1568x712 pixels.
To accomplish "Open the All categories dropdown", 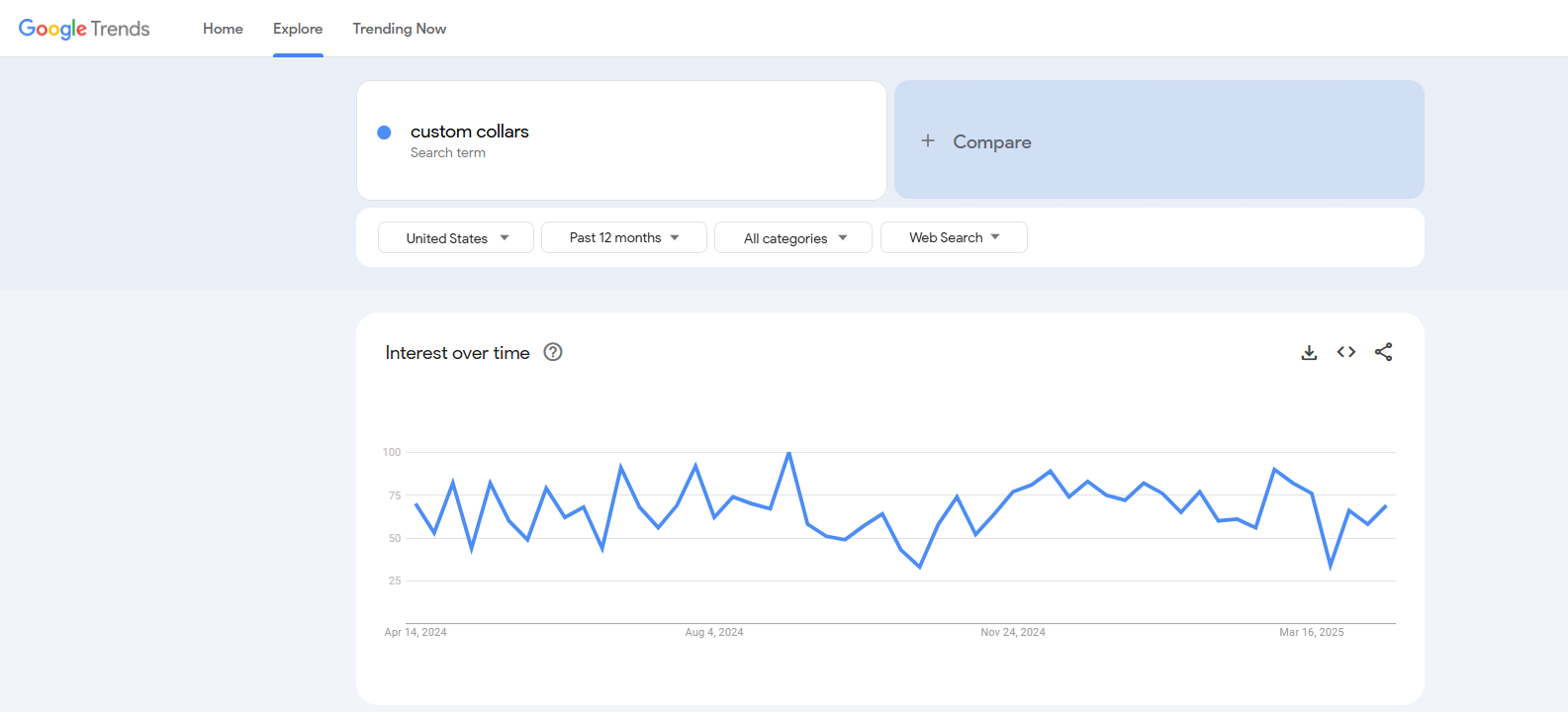I will pos(793,237).
